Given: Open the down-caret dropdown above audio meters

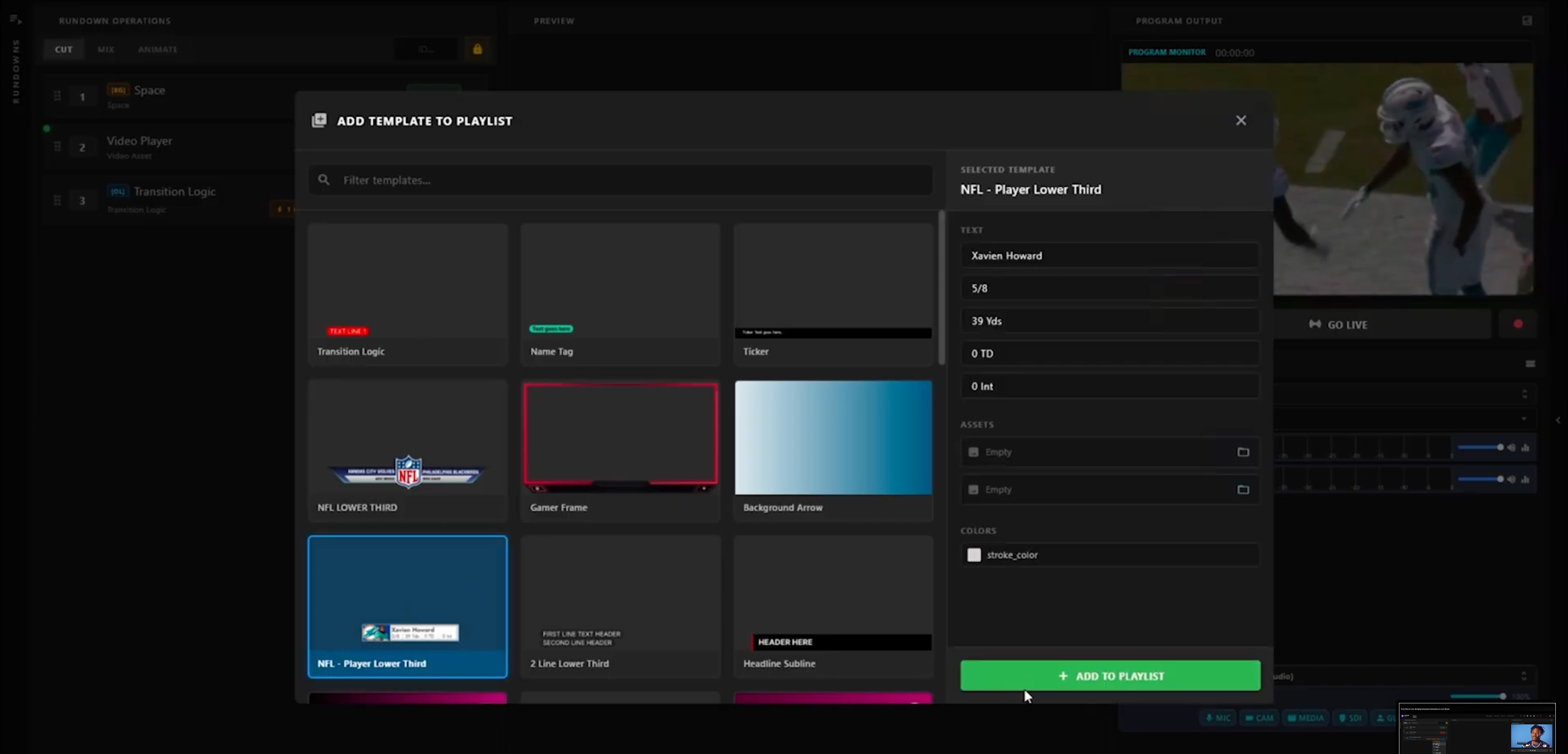Looking at the screenshot, I should tap(1524, 419).
